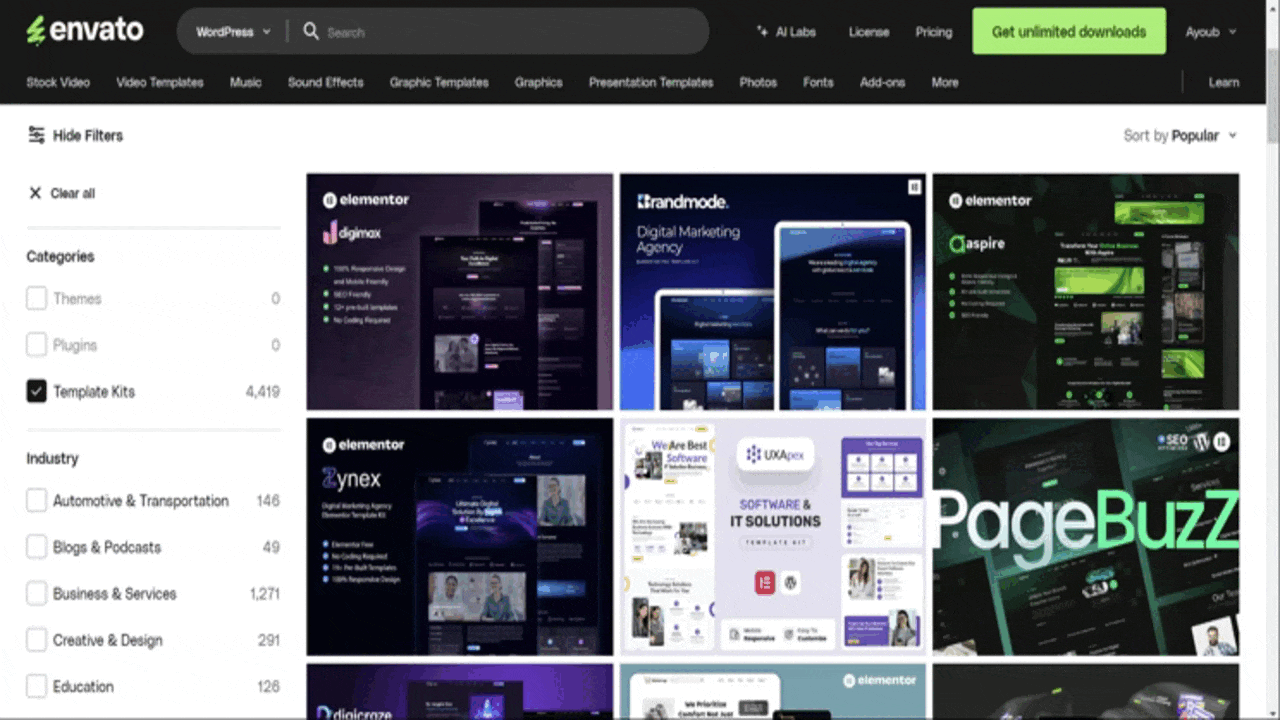
Task: Open the Sort by Popular dropdown
Action: click(1180, 135)
